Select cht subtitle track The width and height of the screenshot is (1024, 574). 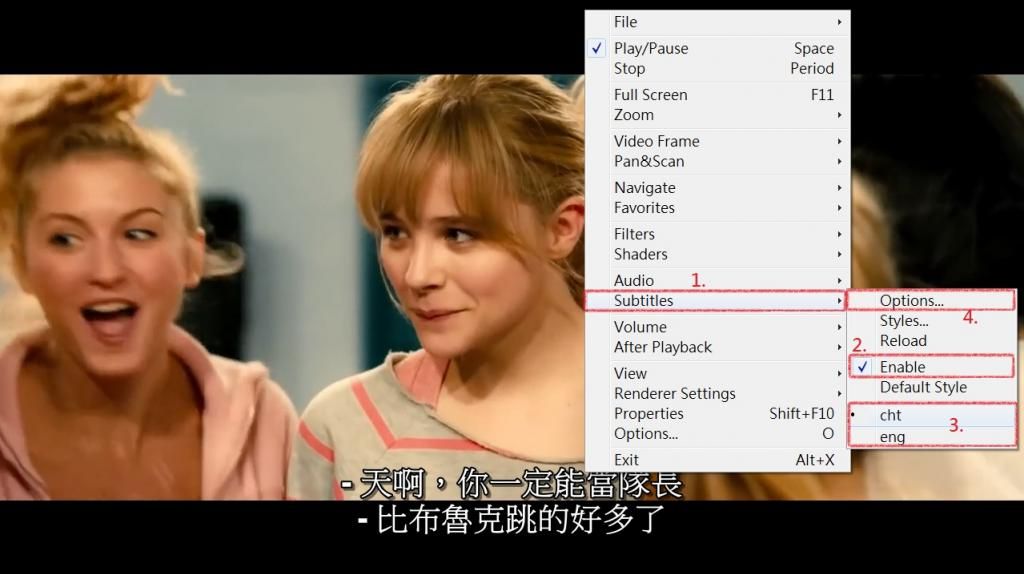pos(932,415)
